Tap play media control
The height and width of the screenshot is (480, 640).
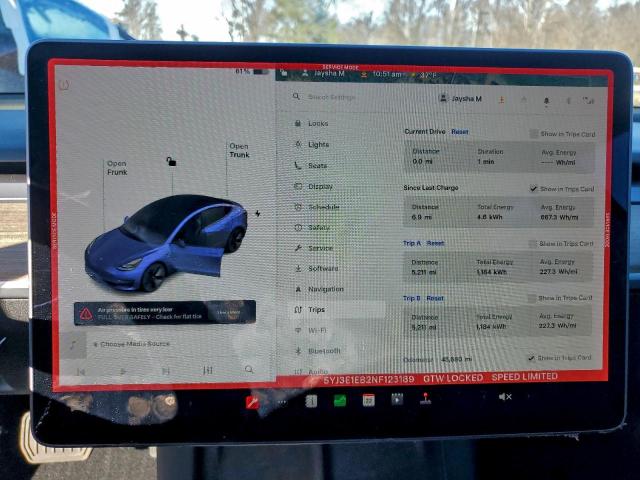pyautogui.click(x=123, y=371)
